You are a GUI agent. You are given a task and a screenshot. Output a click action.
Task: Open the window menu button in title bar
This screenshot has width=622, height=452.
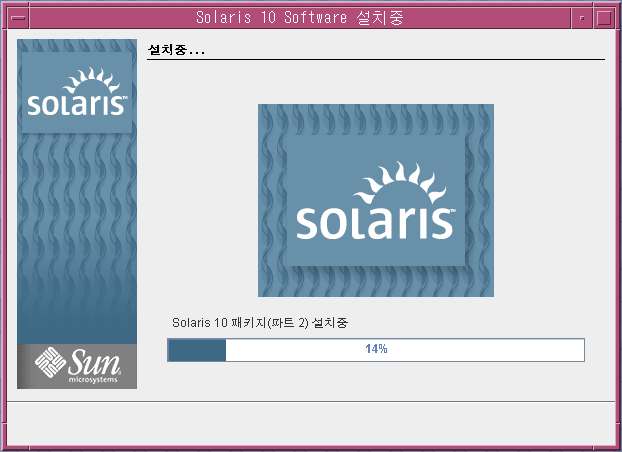18,18
